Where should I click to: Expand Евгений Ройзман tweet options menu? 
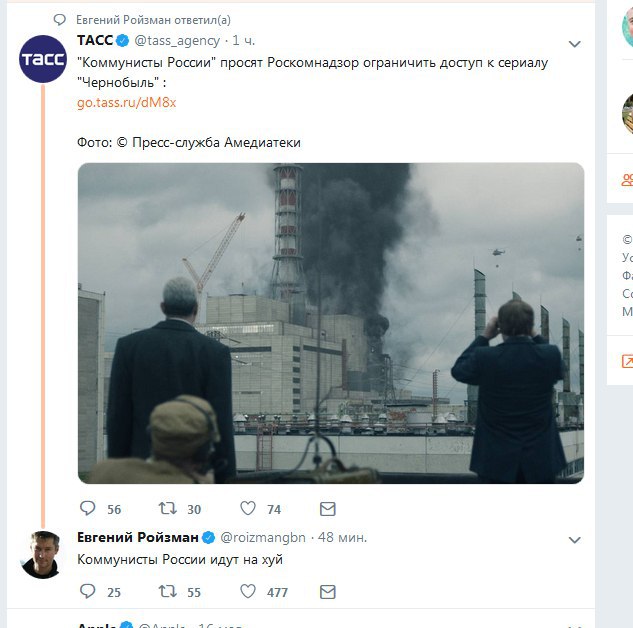(574, 540)
